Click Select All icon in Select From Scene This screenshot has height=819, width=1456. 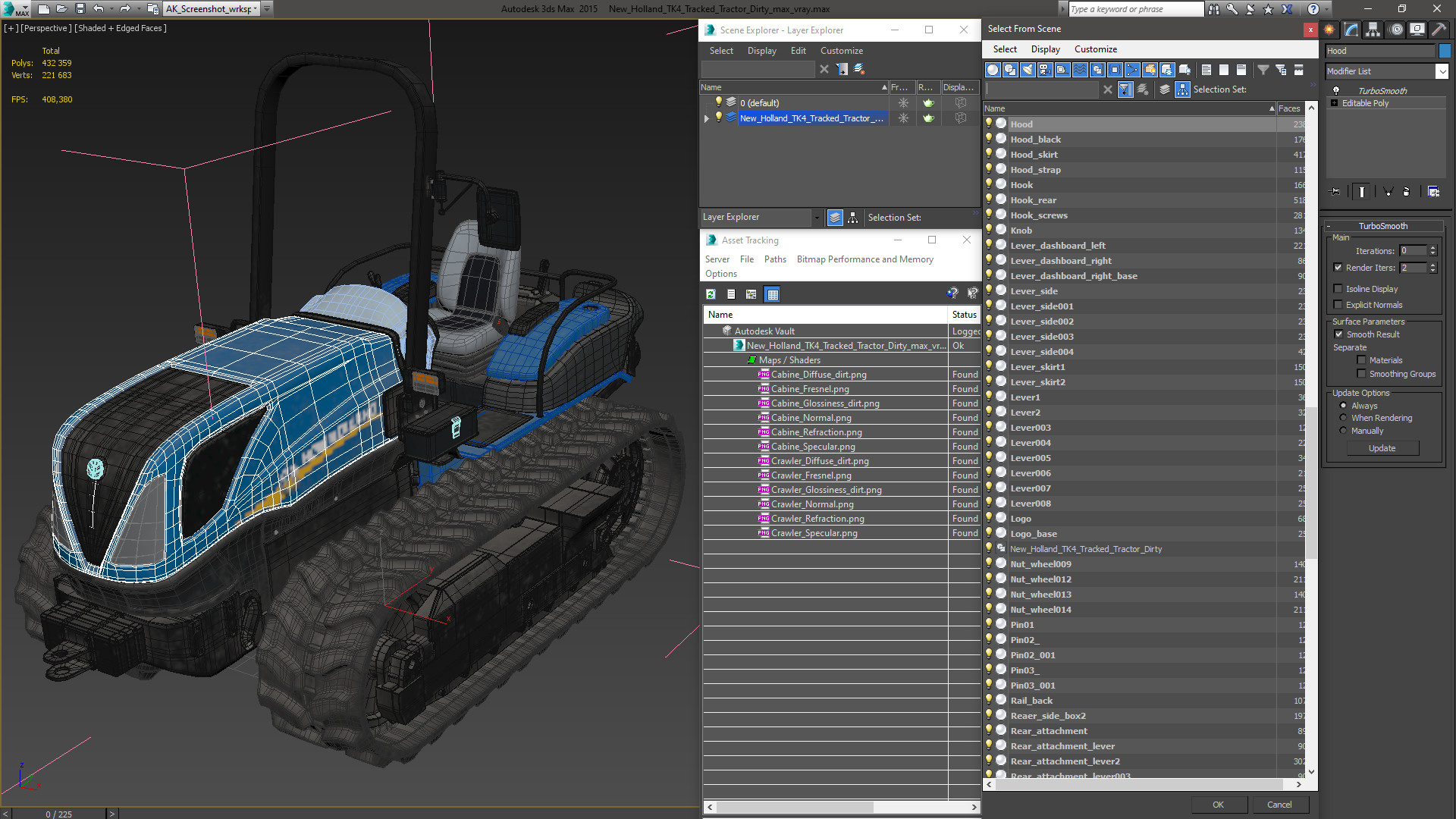click(1207, 70)
